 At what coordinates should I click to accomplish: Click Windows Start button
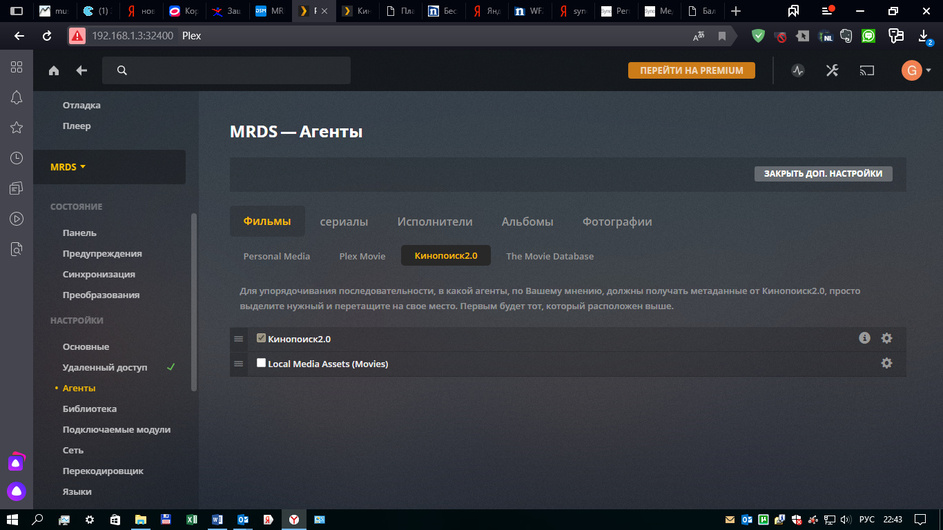click(12, 519)
